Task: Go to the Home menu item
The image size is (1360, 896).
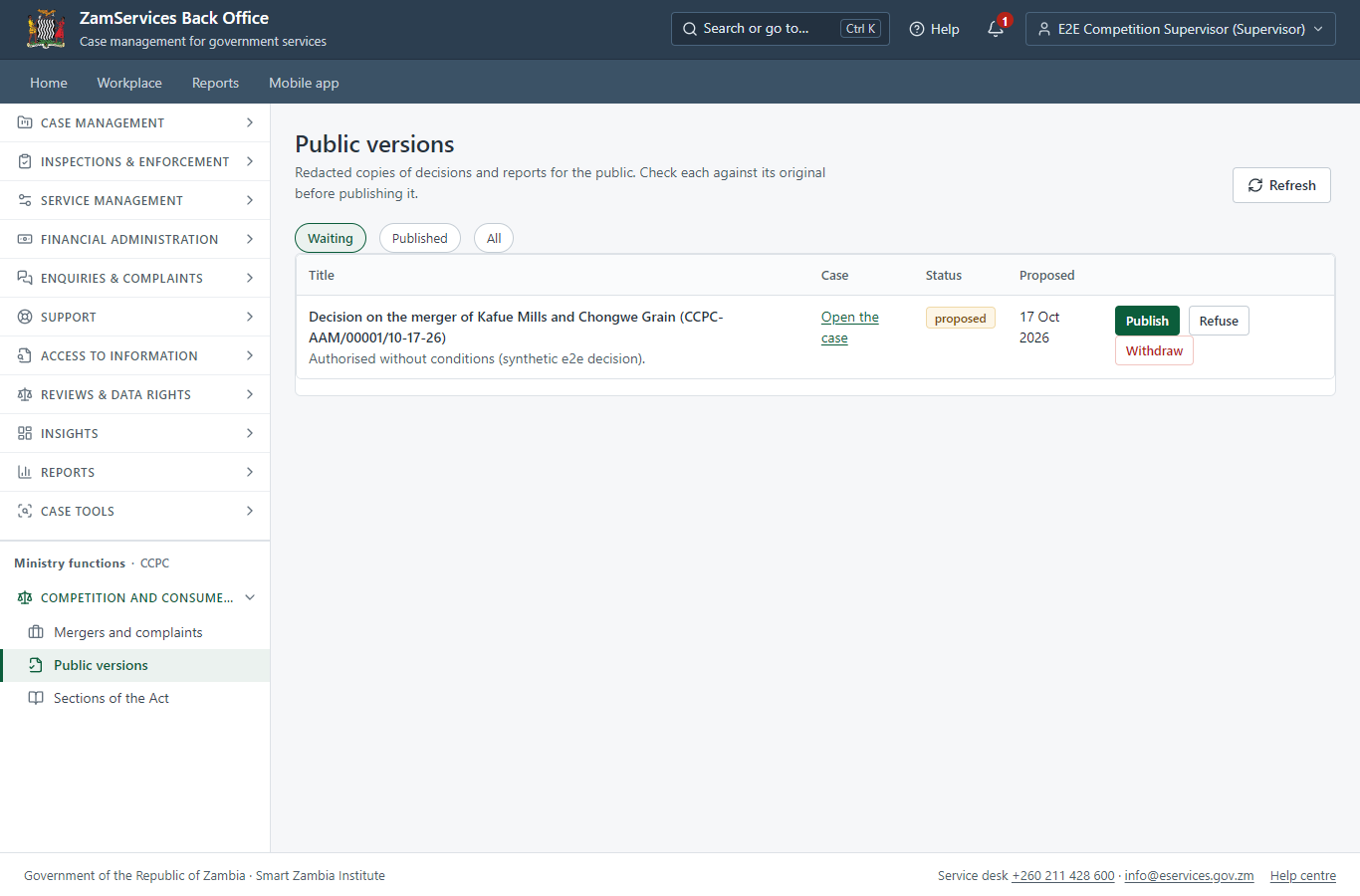Action: point(49,83)
